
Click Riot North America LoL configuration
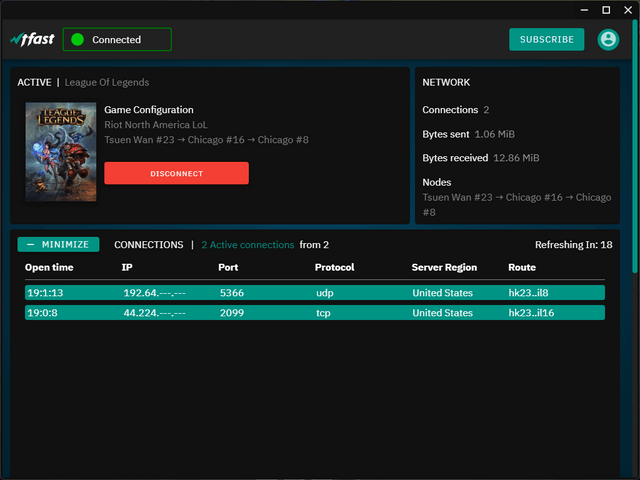pos(156,124)
